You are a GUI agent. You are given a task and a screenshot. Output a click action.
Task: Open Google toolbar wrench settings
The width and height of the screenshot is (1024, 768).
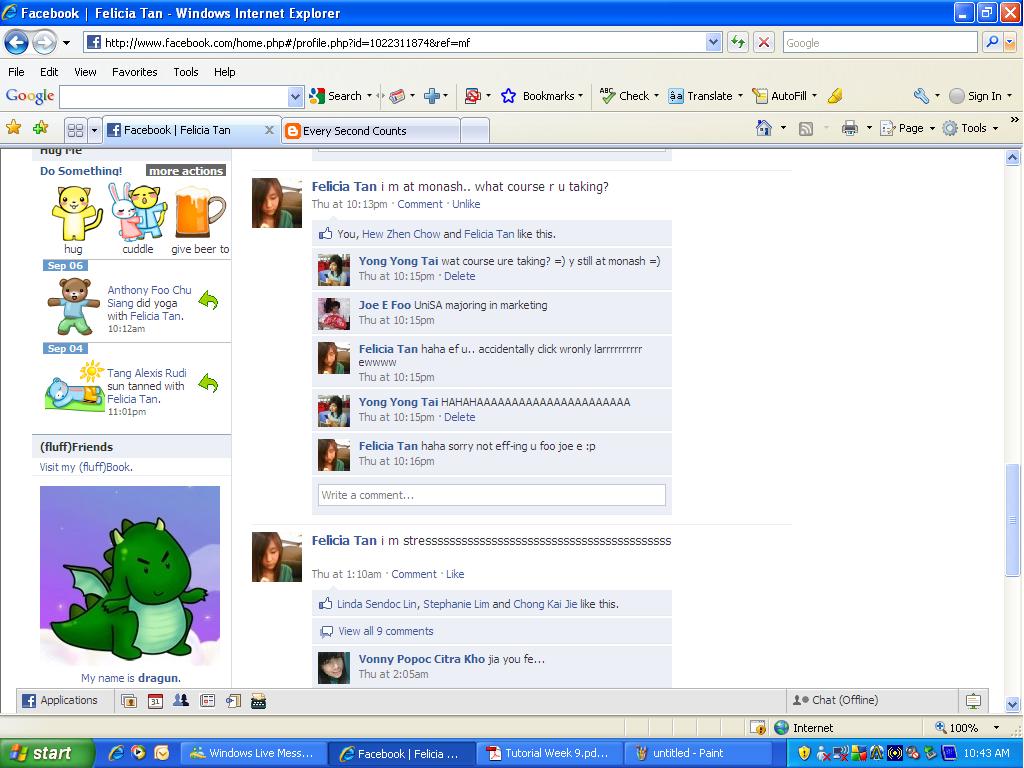coord(921,96)
